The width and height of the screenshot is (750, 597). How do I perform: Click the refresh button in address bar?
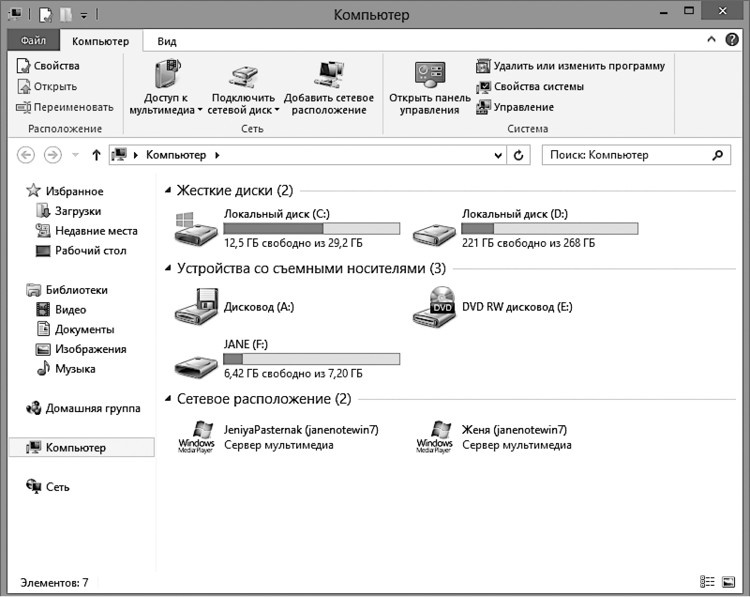click(519, 155)
